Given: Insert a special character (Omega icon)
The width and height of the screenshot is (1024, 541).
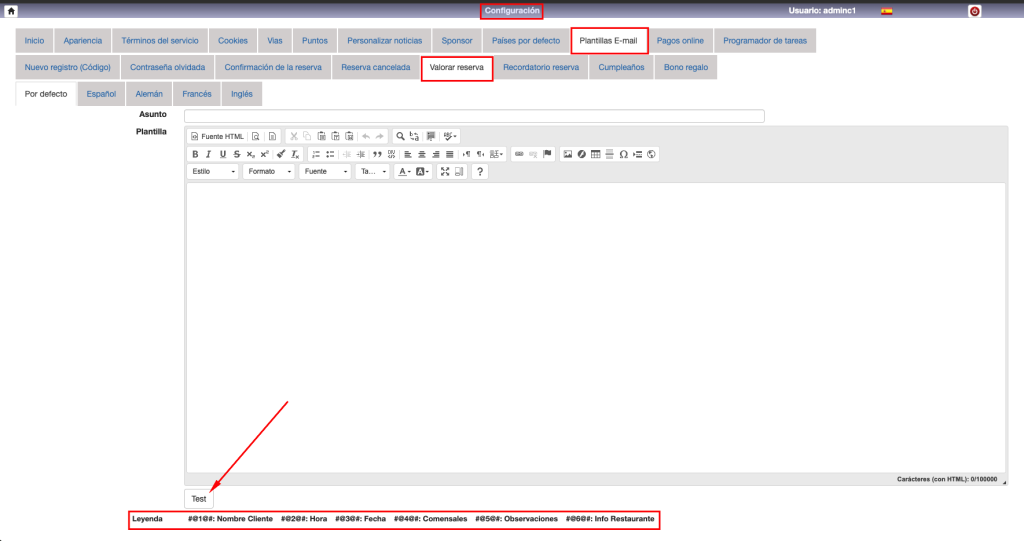Looking at the screenshot, I should click(624, 154).
